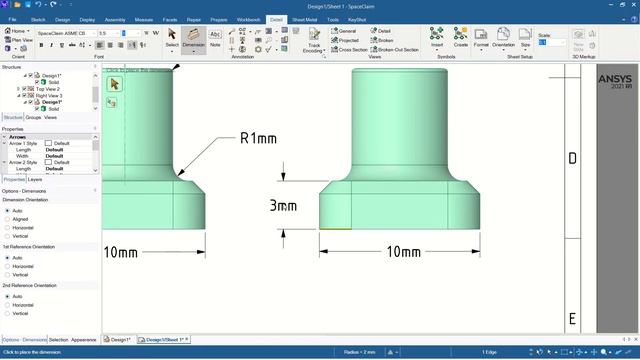Viewport: 640px width, 360px height.
Task: Open font size 3.5 dropdown
Action: pyautogui.click(x=118, y=33)
